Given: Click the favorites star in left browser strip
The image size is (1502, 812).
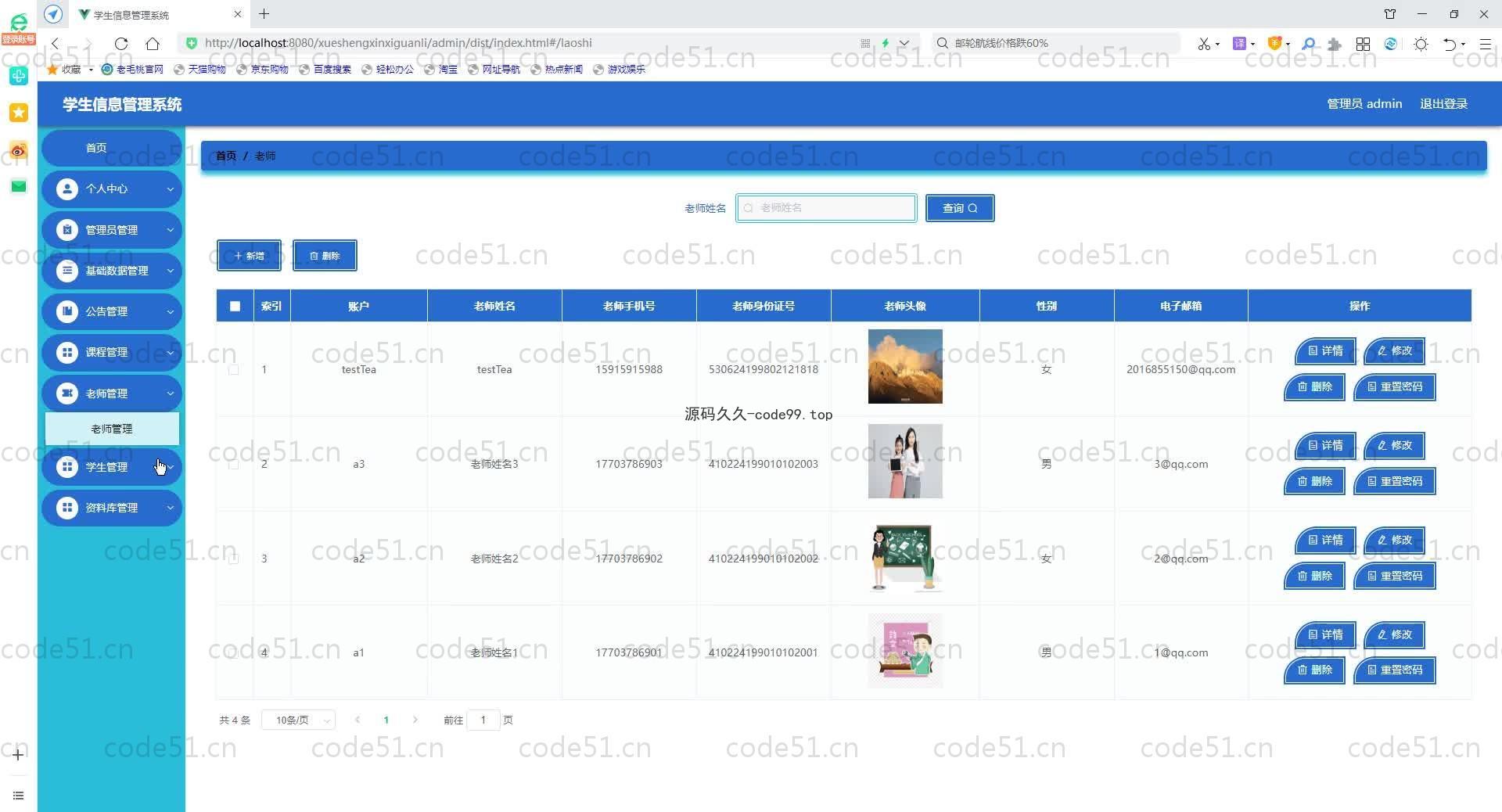Looking at the screenshot, I should pyautogui.click(x=19, y=113).
